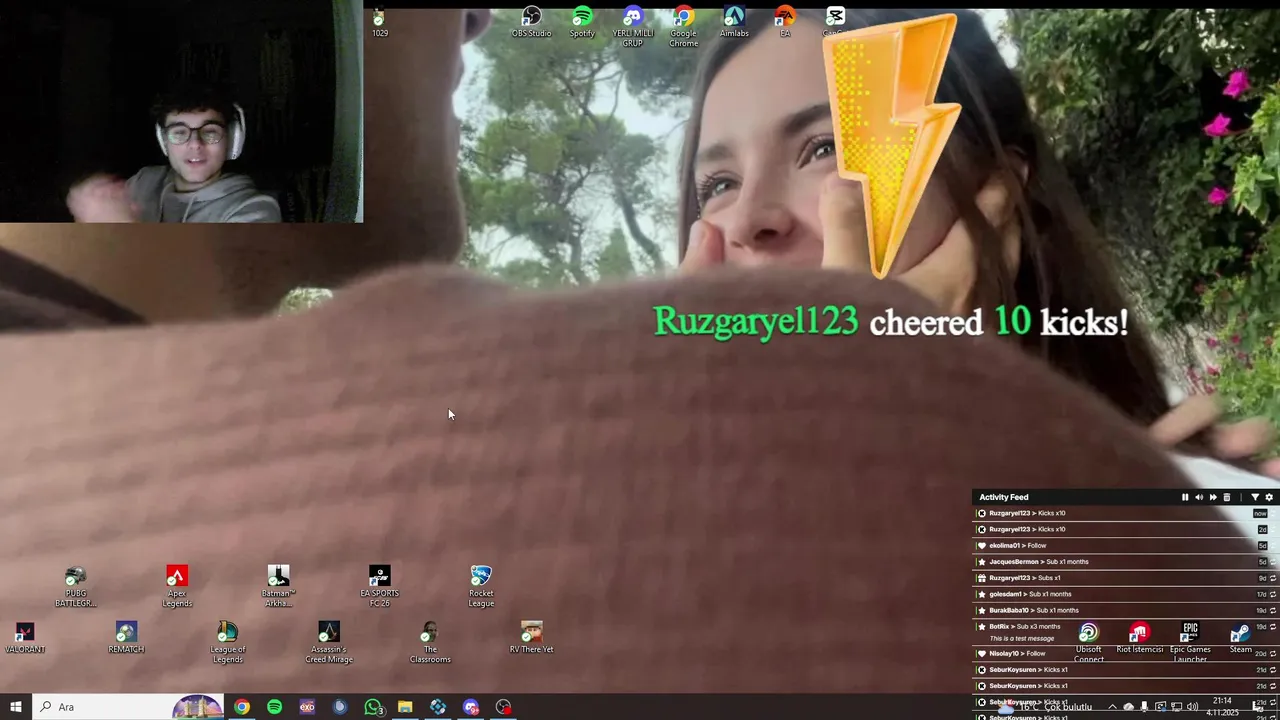Open Riot İstemcisi desktop shortcut

click(x=1140, y=638)
